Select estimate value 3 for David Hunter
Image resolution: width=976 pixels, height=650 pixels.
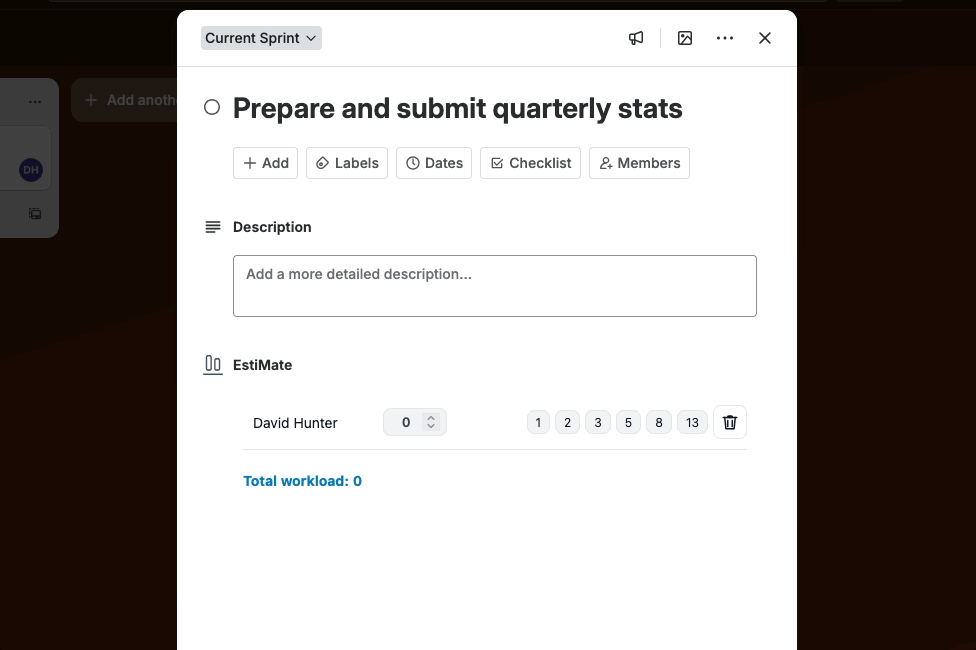[x=598, y=422]
